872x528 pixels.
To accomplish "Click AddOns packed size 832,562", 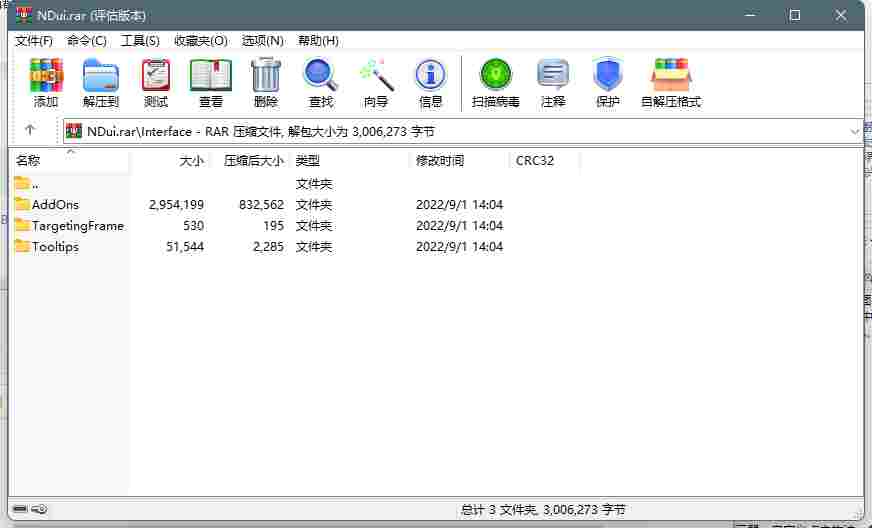I will point(261,204).
